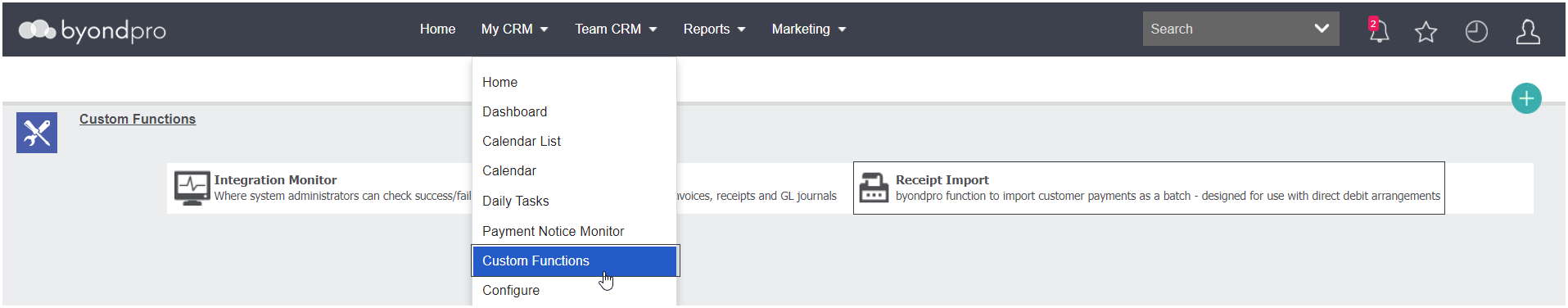
Task: Open Daily Tasks menu entry
Action: (574, 201)
